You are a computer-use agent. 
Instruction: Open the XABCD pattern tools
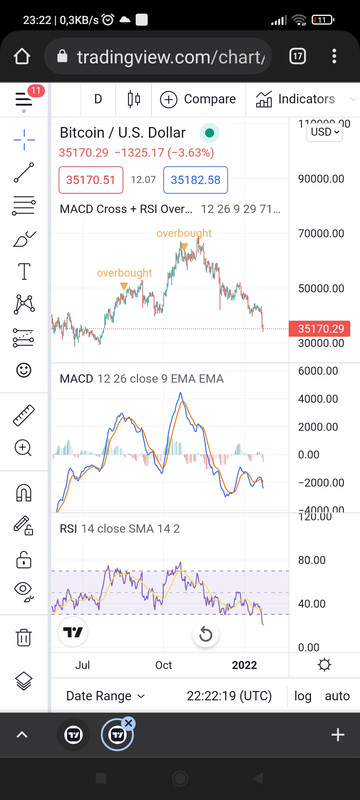[x=24, y=305]
